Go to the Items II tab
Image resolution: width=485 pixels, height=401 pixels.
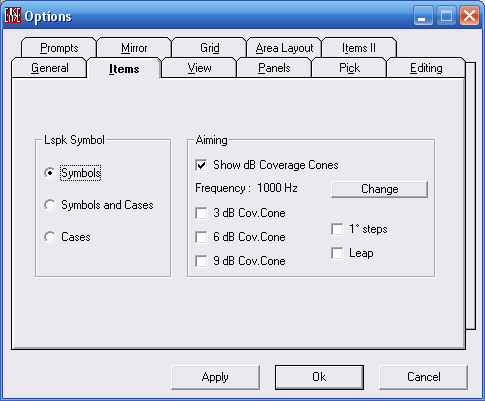(x=359, y=48)
